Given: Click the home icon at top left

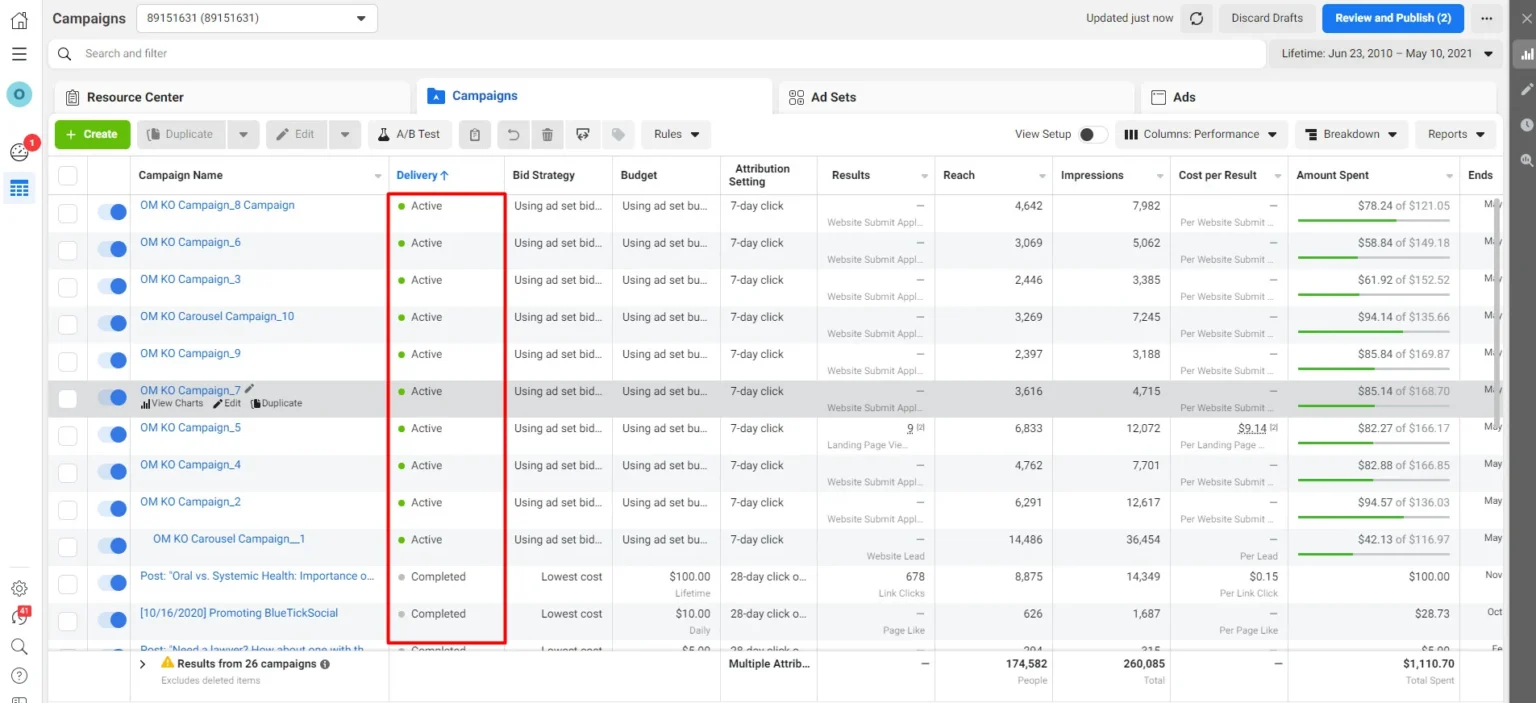Looking at the screenshot, I should [x=19, y=20].
